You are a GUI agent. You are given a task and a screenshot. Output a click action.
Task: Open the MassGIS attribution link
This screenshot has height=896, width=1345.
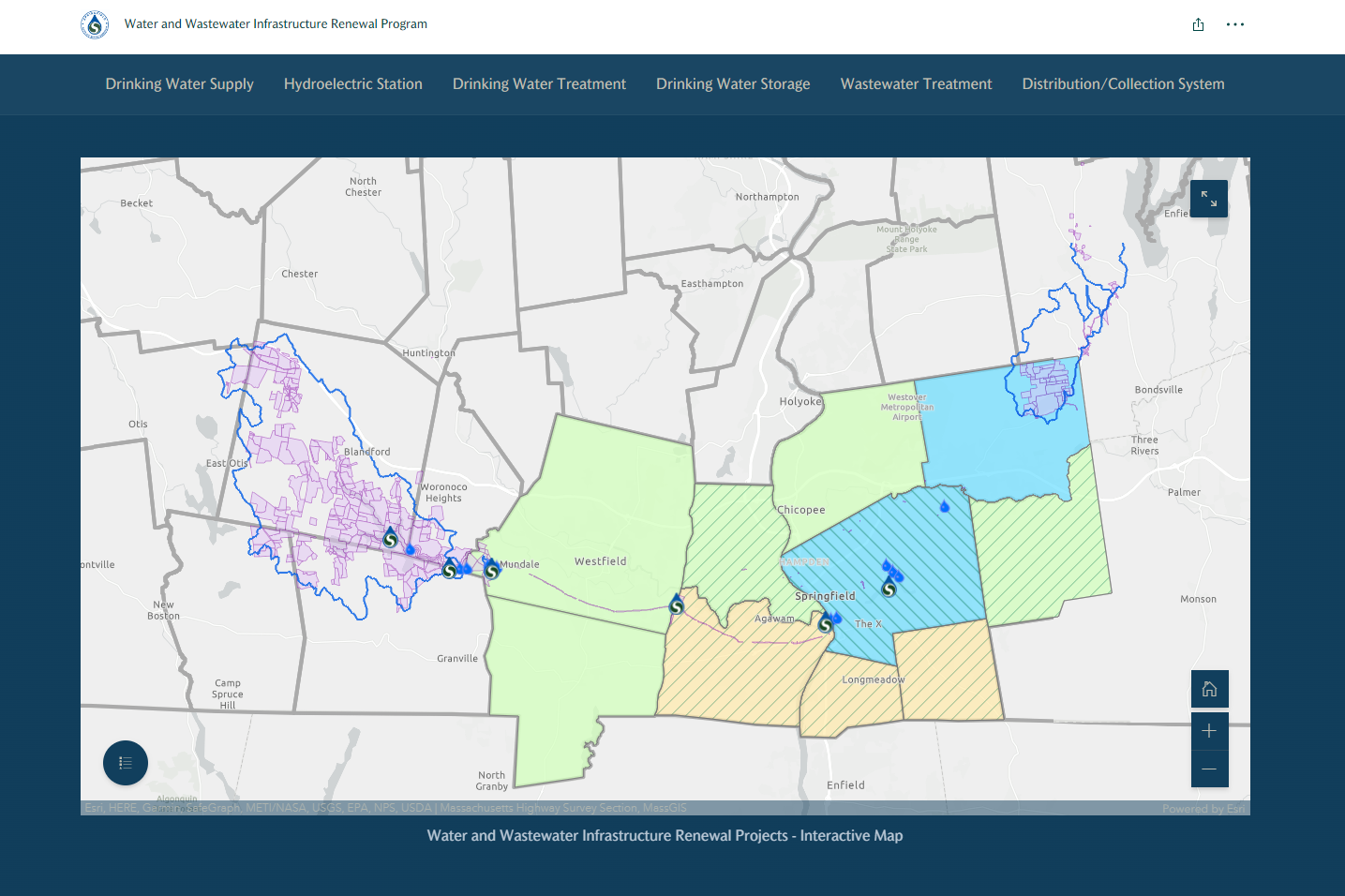tap(665, 807)
